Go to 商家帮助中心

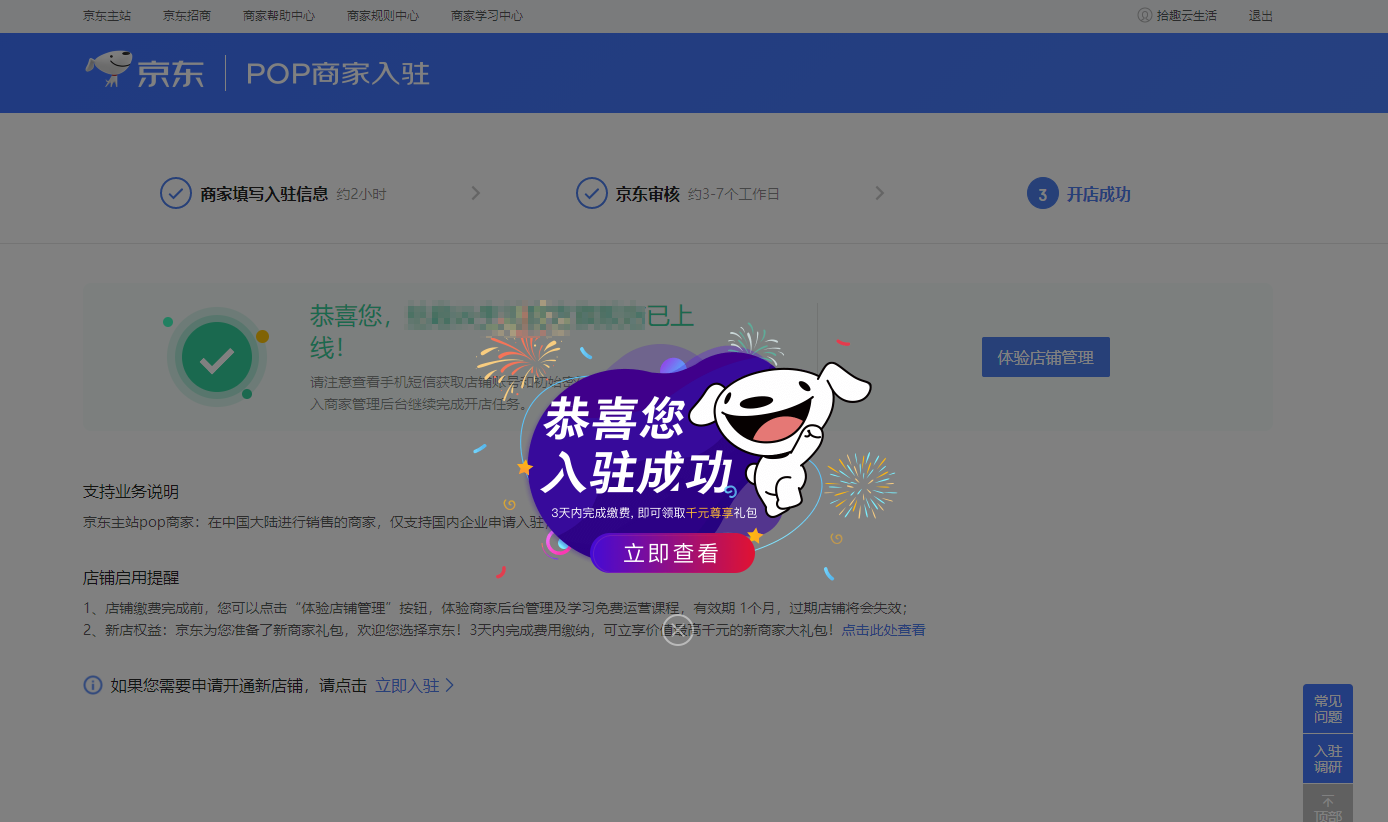279,16
